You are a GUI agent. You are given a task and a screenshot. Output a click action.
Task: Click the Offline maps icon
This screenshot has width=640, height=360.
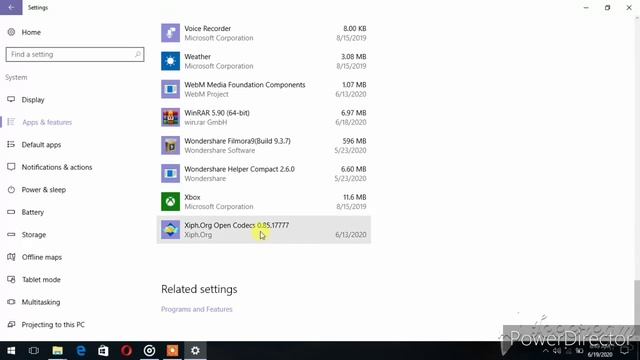coord(11,257)
